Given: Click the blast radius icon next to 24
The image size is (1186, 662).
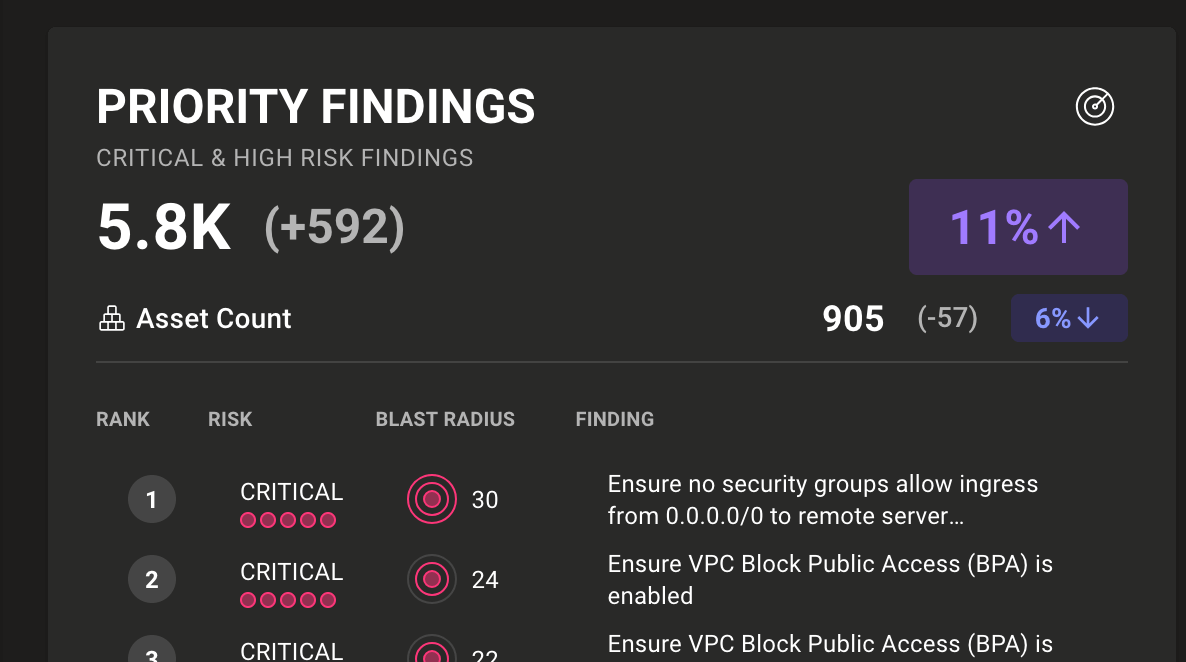Looking at the screenshot, I should tap(431, 579).
